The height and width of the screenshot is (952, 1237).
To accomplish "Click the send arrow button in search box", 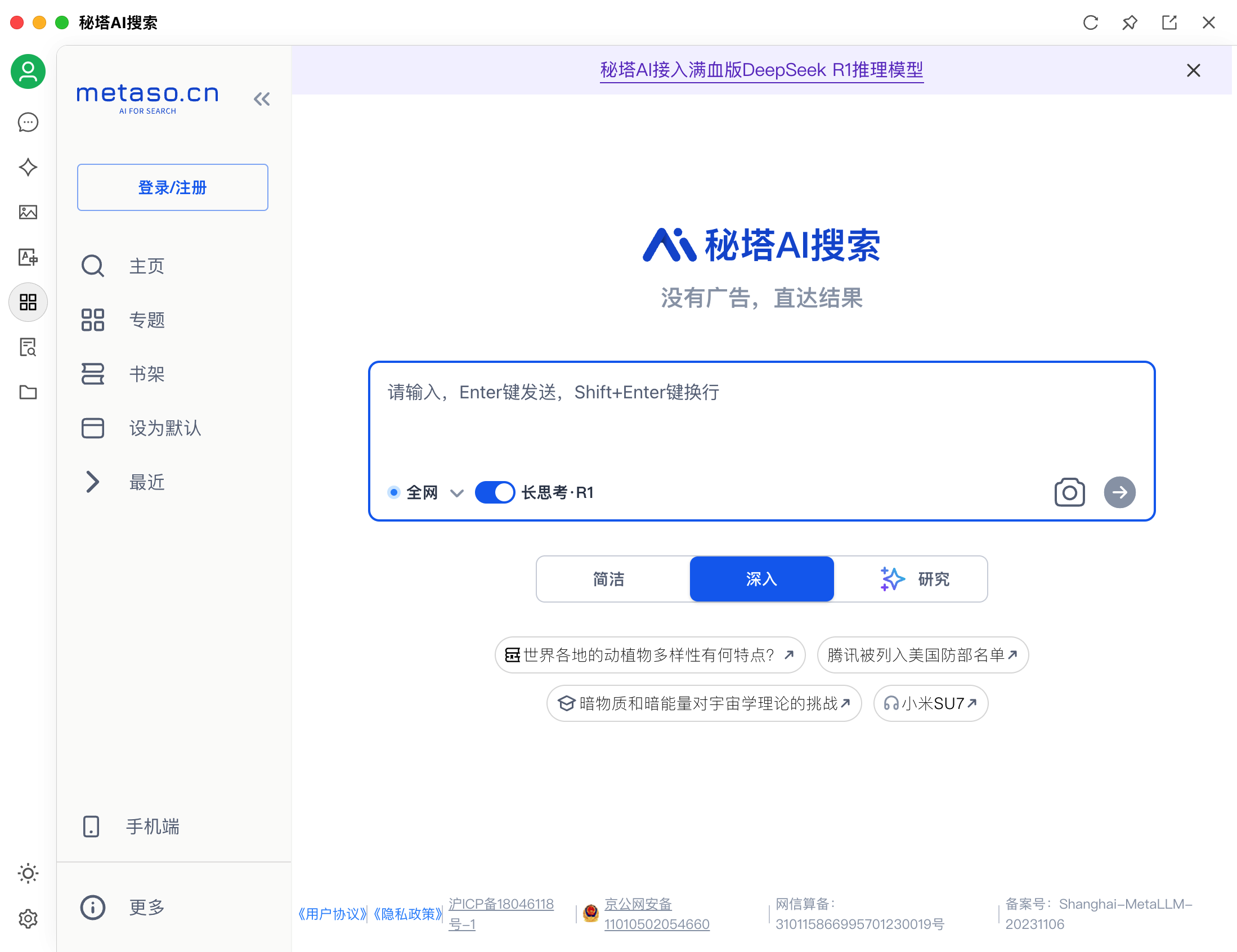I will [1119, 492].
